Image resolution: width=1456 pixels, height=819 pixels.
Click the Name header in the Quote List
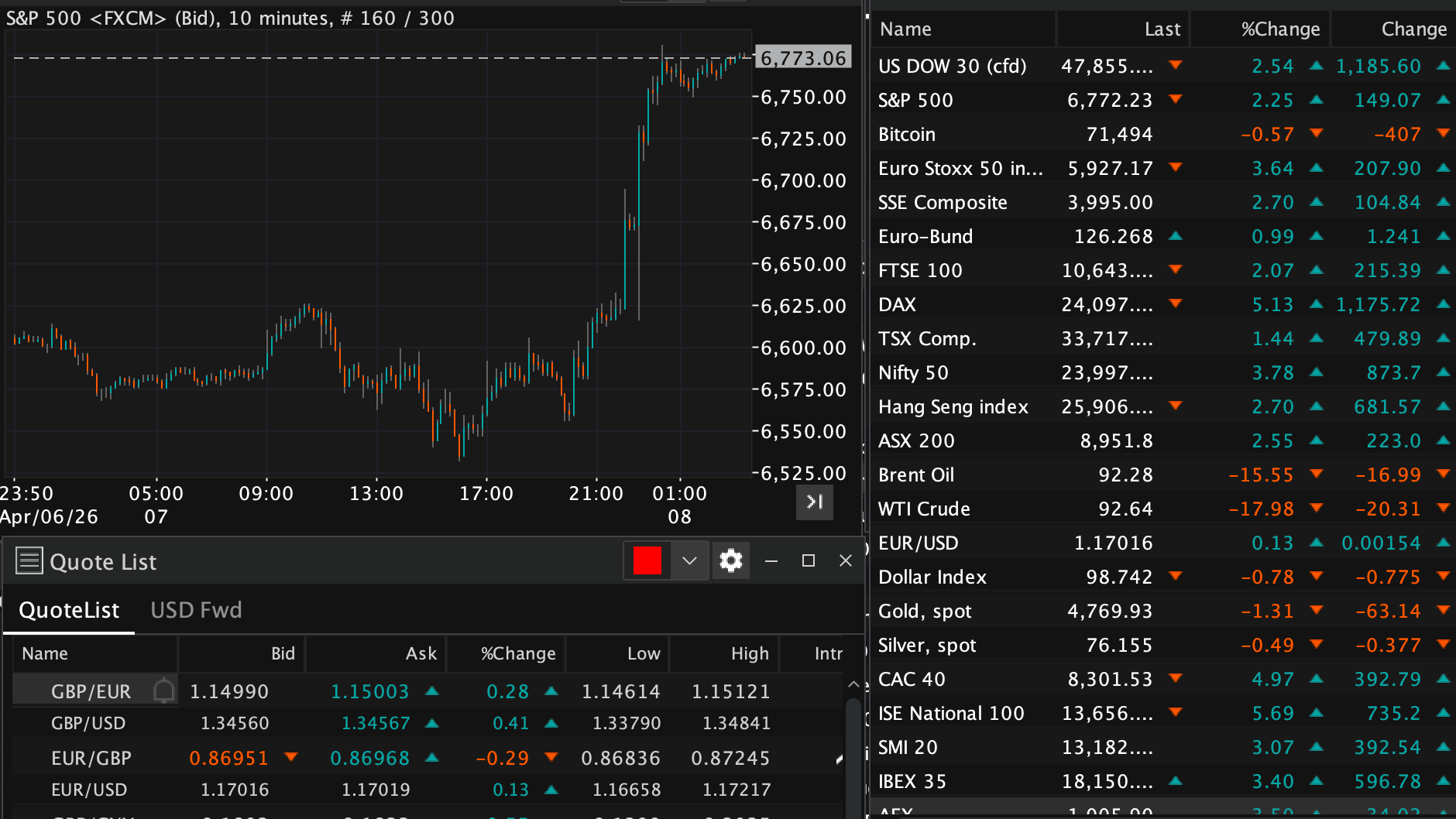[x=95, y=653]
